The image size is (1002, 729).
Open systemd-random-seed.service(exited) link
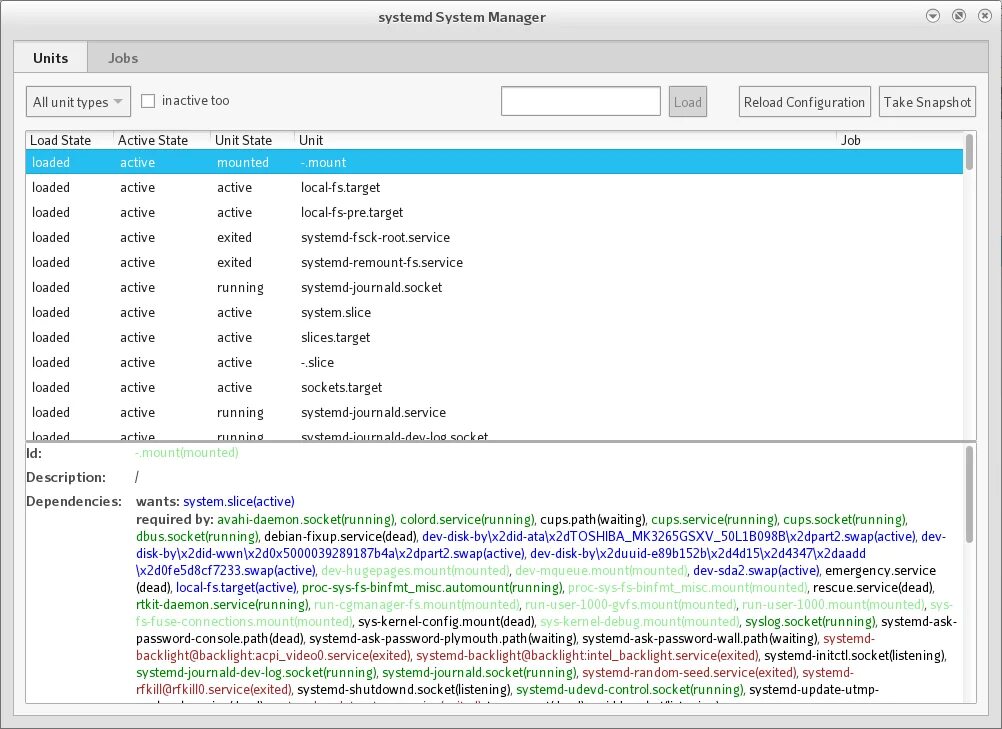[690, 673]
